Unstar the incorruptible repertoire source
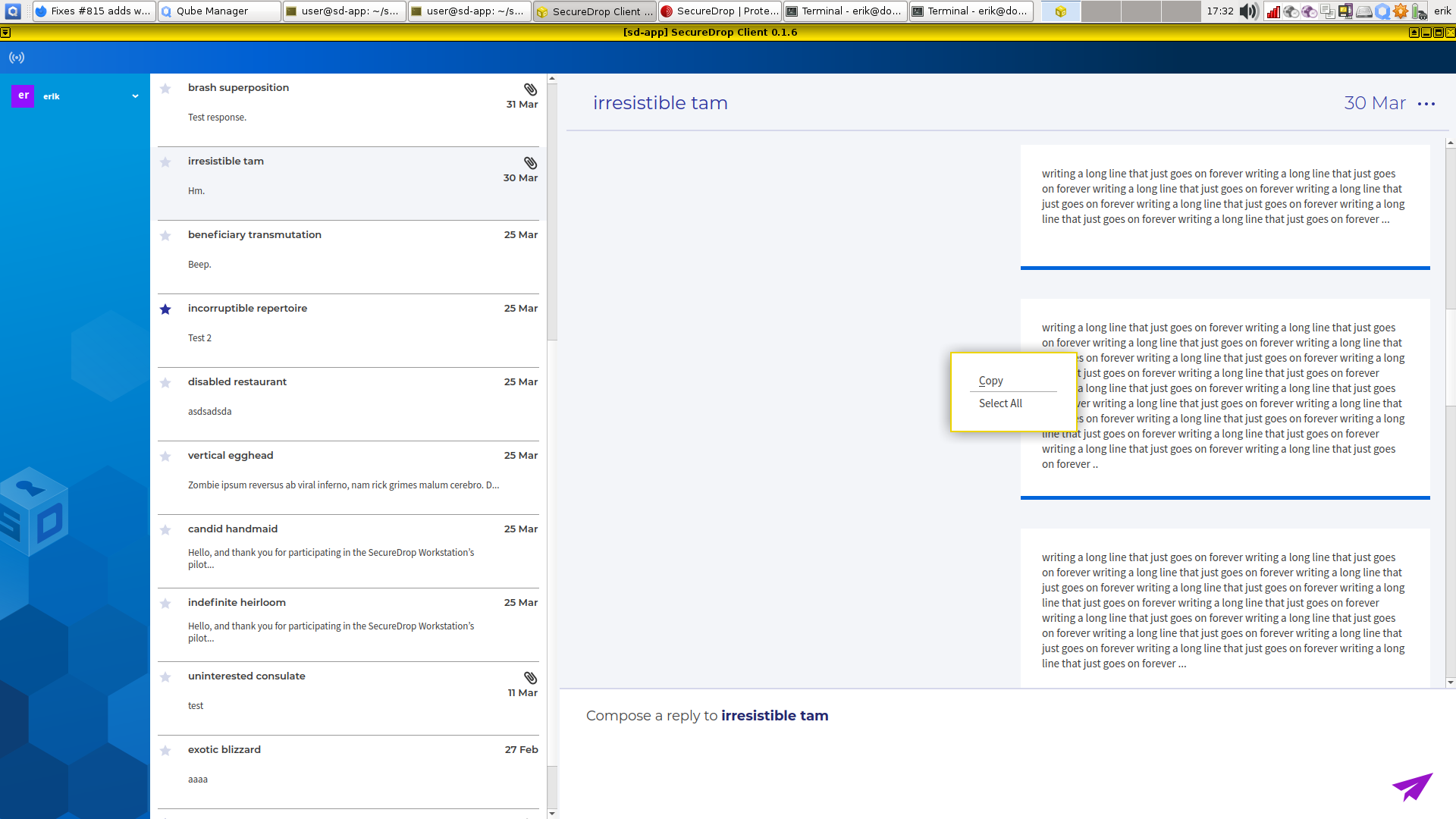The image size is (1456, 819). (x=165, y=309)
